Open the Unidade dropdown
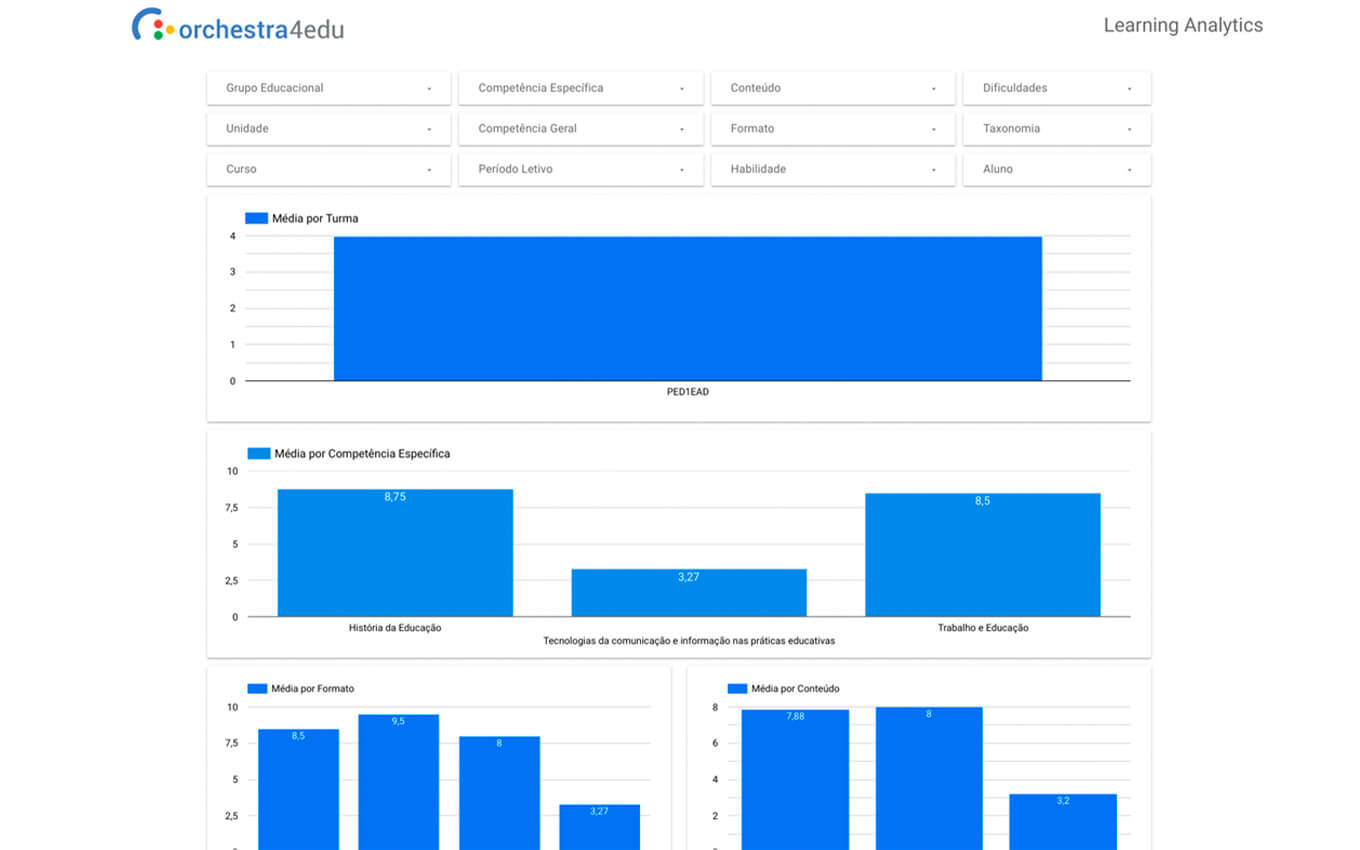Screen dimensions: 1360x850 pos(328,129)
